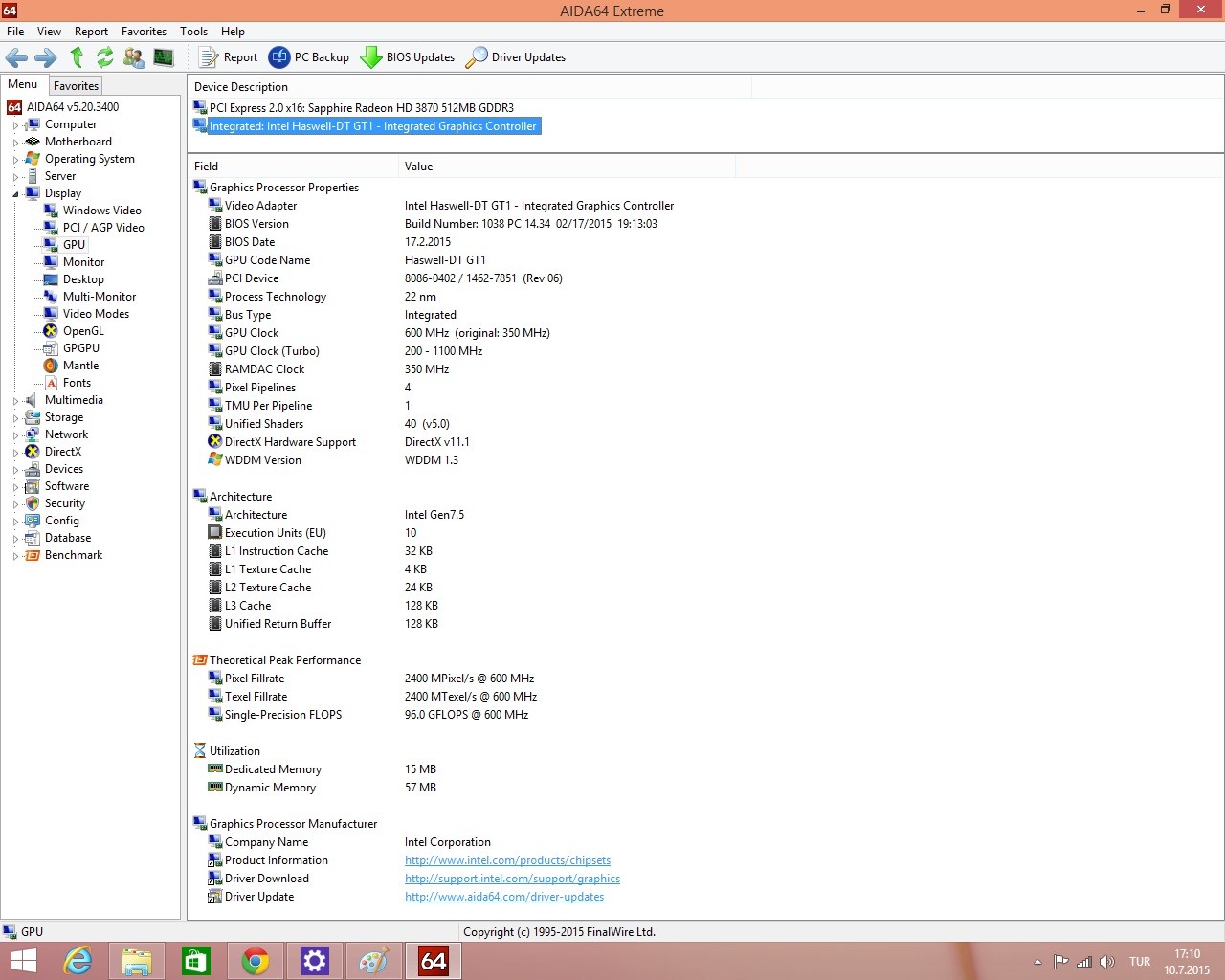Click the Mantle icon in tree
Screen dimensions: 1225x980
pos(51,366)
